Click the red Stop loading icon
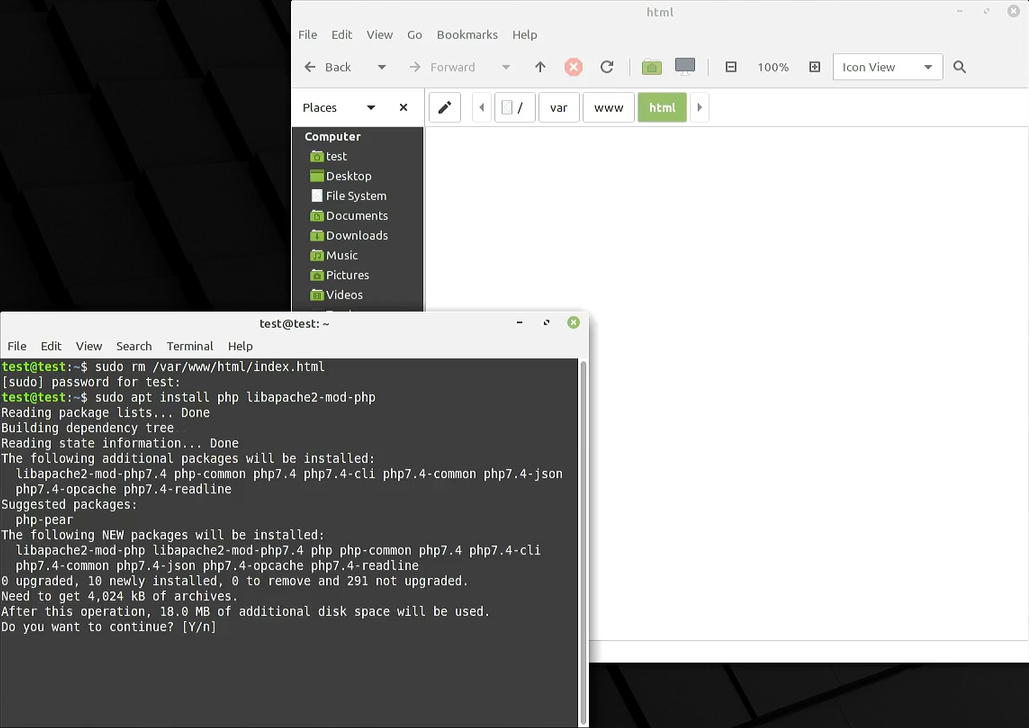The width and height of the screenshot is (1029, 728). 573,67
